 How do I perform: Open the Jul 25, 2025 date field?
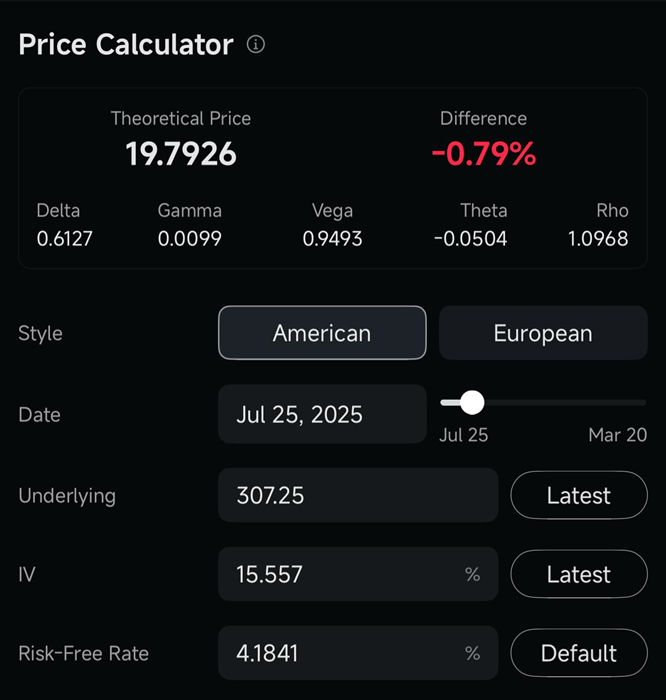click(x=322, y=414)
